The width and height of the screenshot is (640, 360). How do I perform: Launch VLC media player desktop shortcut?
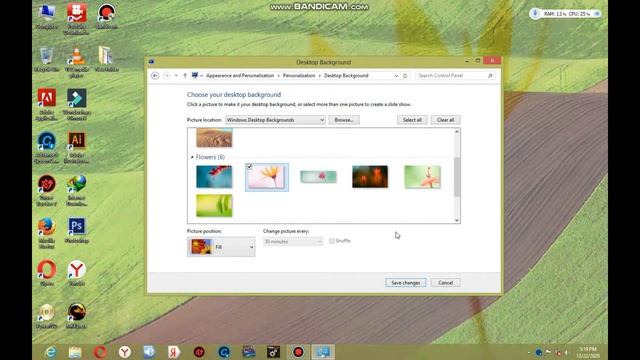coord(76,62)
